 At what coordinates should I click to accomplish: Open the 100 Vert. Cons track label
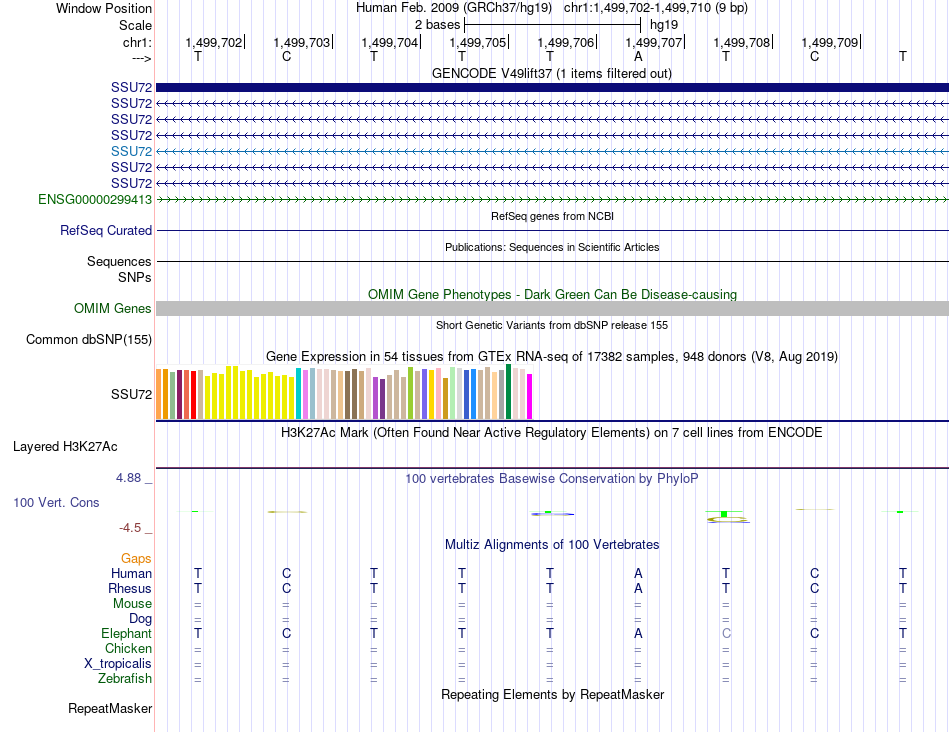(56, 502)
